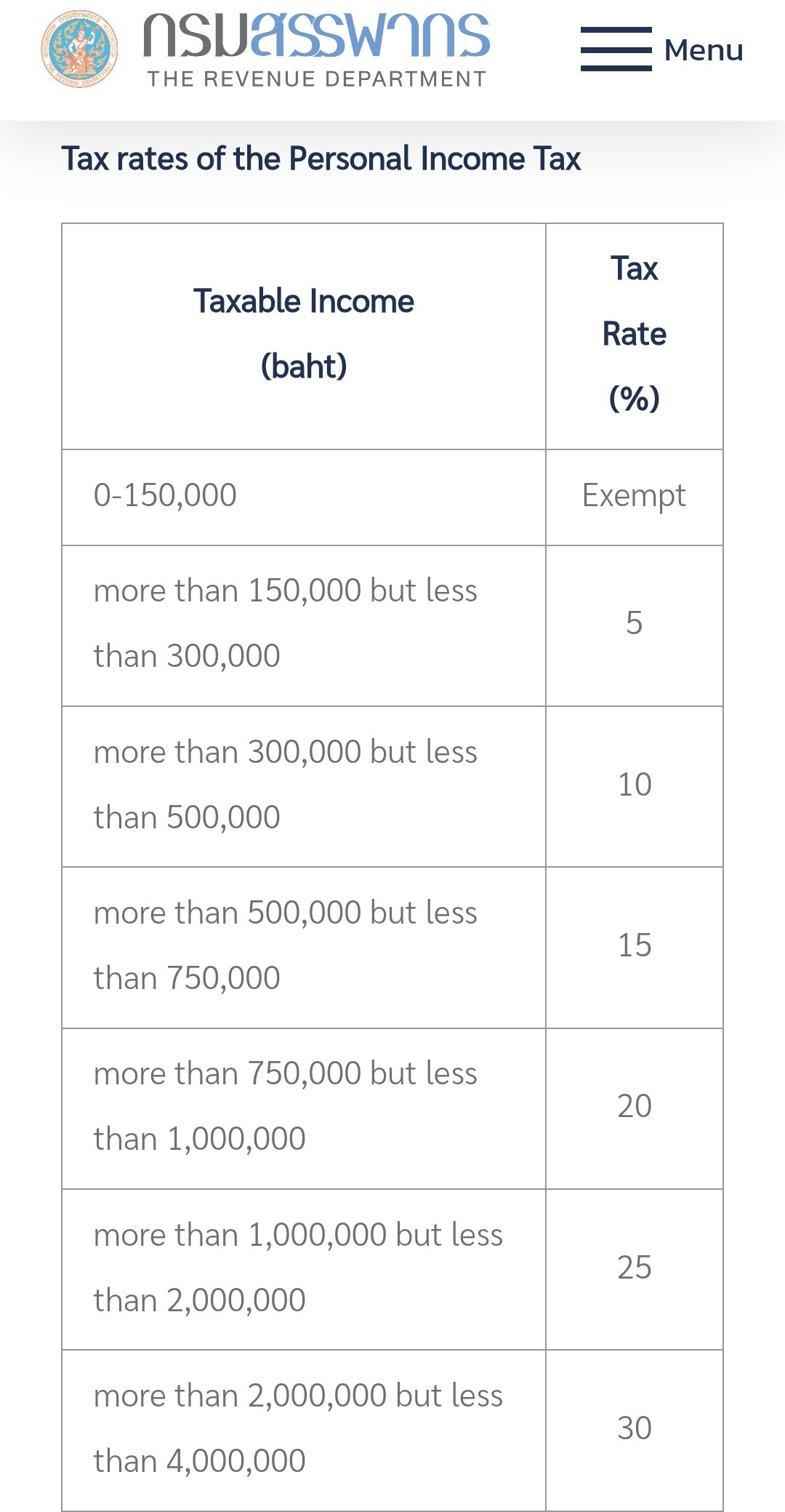
Task: Click the 10 percent tax rate cell
Action: click(x=634, y=785)
